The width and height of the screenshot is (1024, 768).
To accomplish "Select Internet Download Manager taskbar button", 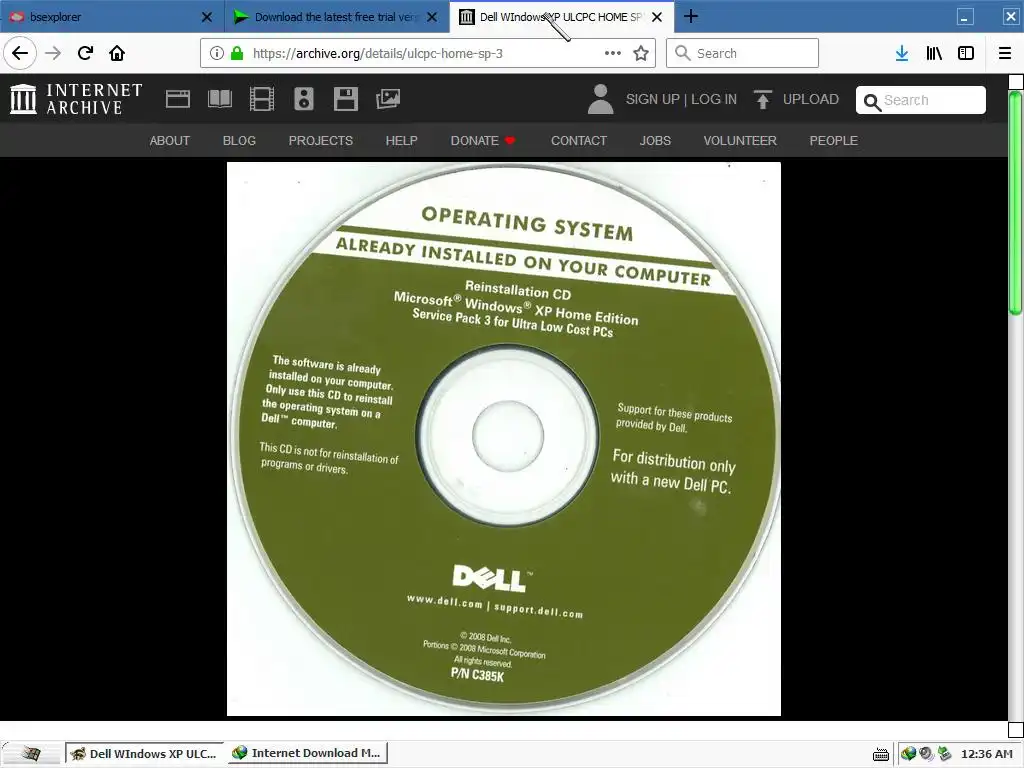I will pos(308,753).
